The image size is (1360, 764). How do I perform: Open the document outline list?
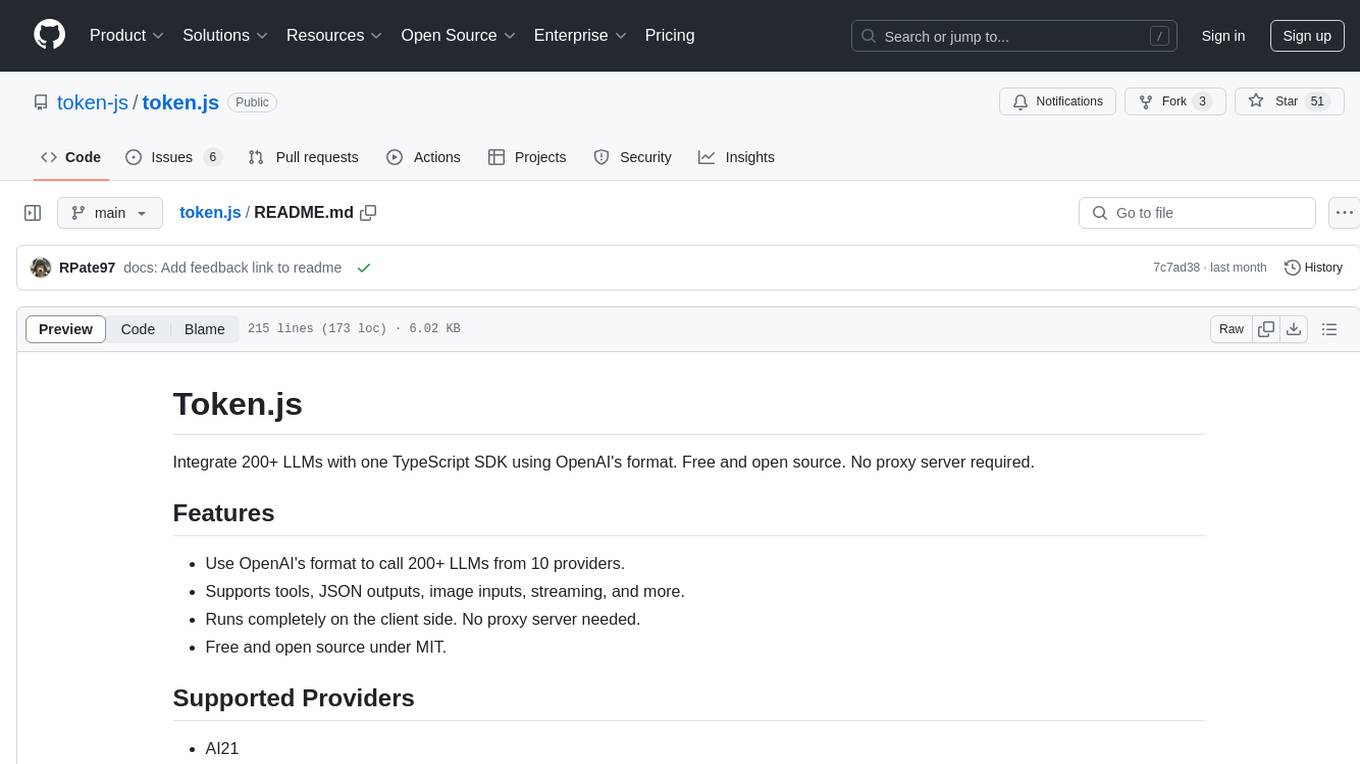click(1329, 329)
